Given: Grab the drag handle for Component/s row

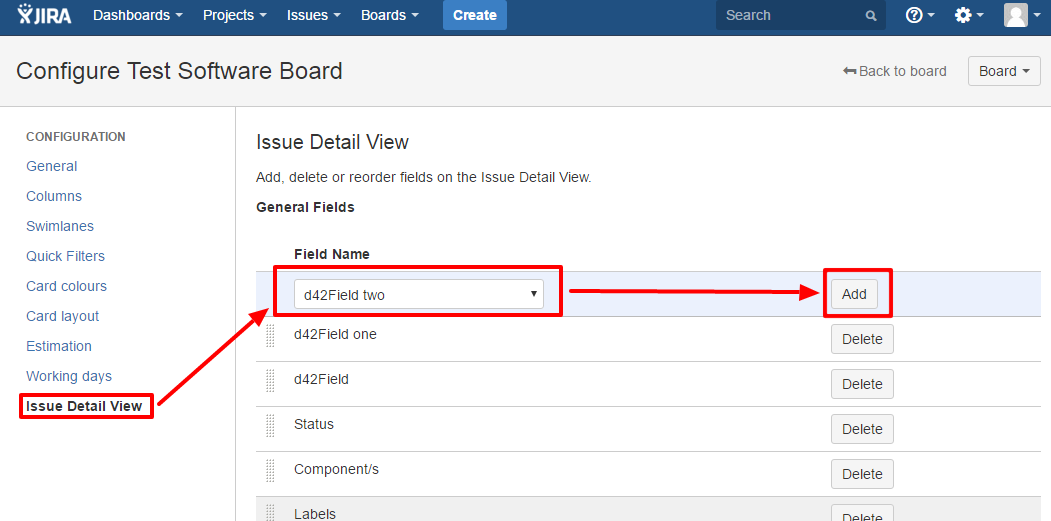Looking at the screenshot, I should click(271, 470).
